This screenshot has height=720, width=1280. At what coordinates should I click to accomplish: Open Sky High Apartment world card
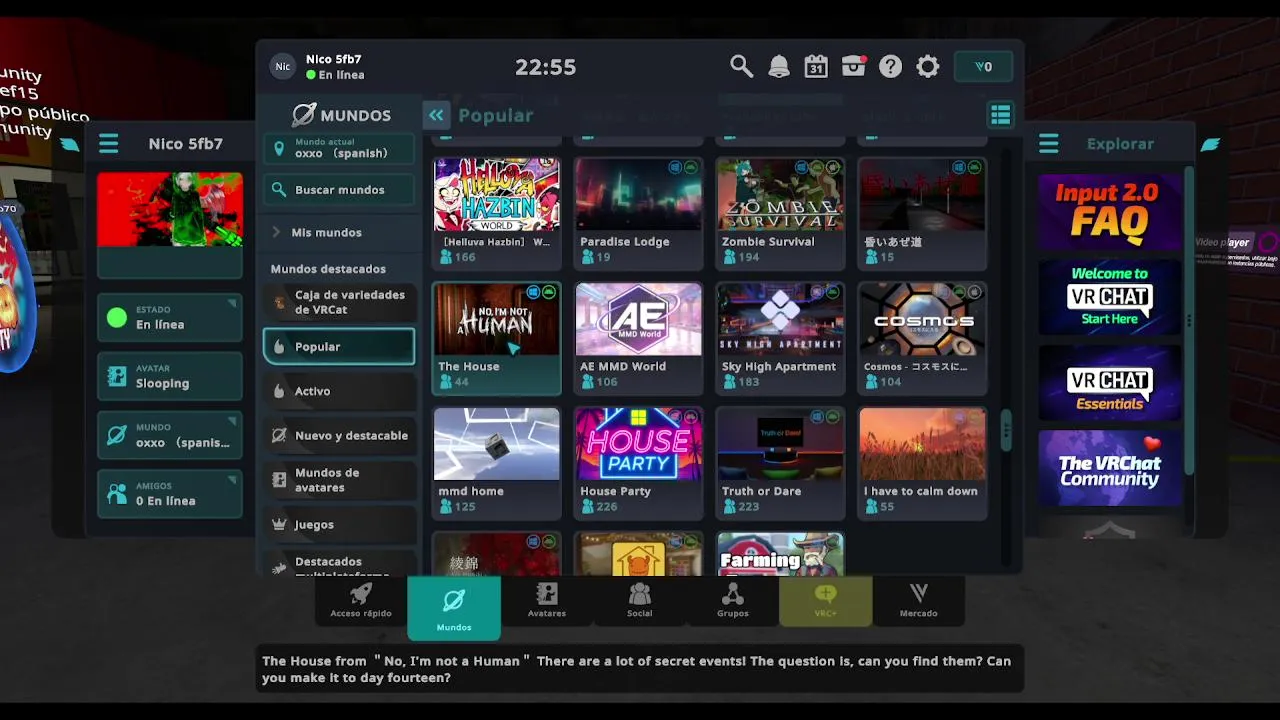coord(780,338)
